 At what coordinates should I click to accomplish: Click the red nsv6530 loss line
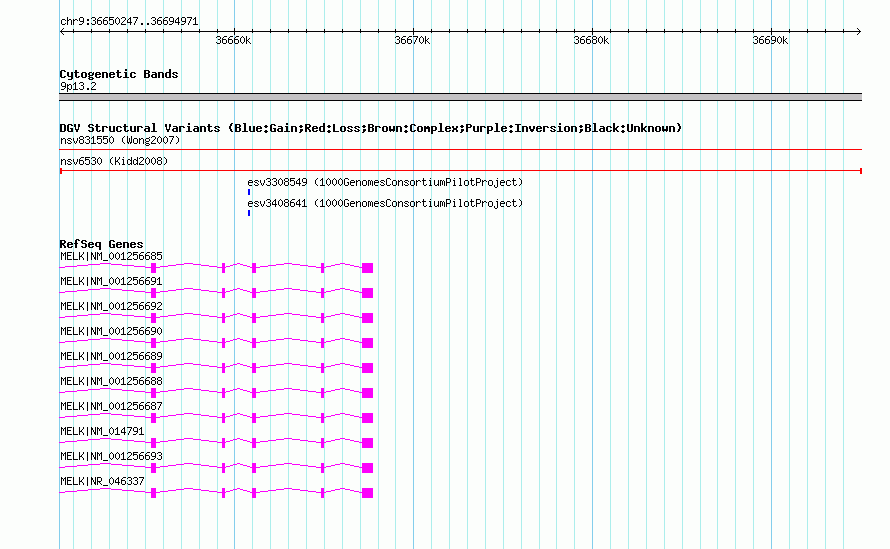tap(460, 171)
